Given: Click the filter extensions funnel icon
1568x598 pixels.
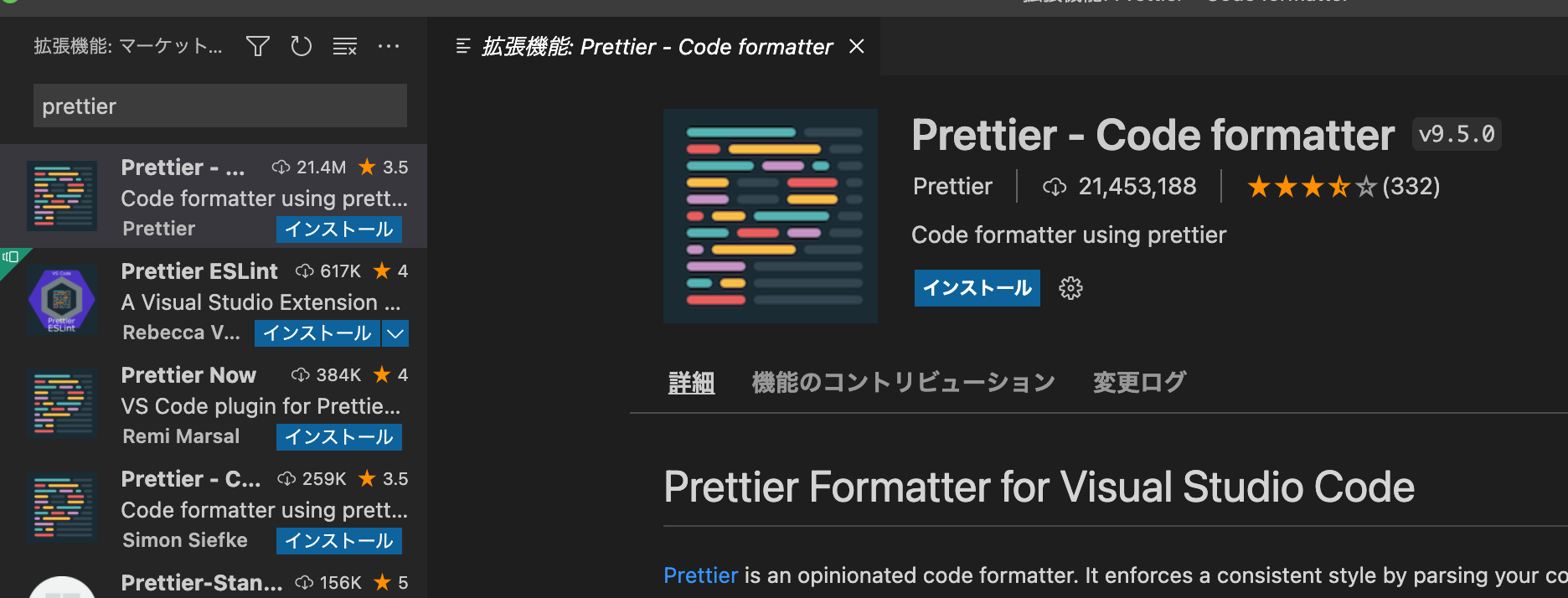Looking at the screenshot, I should click(258, 46).
